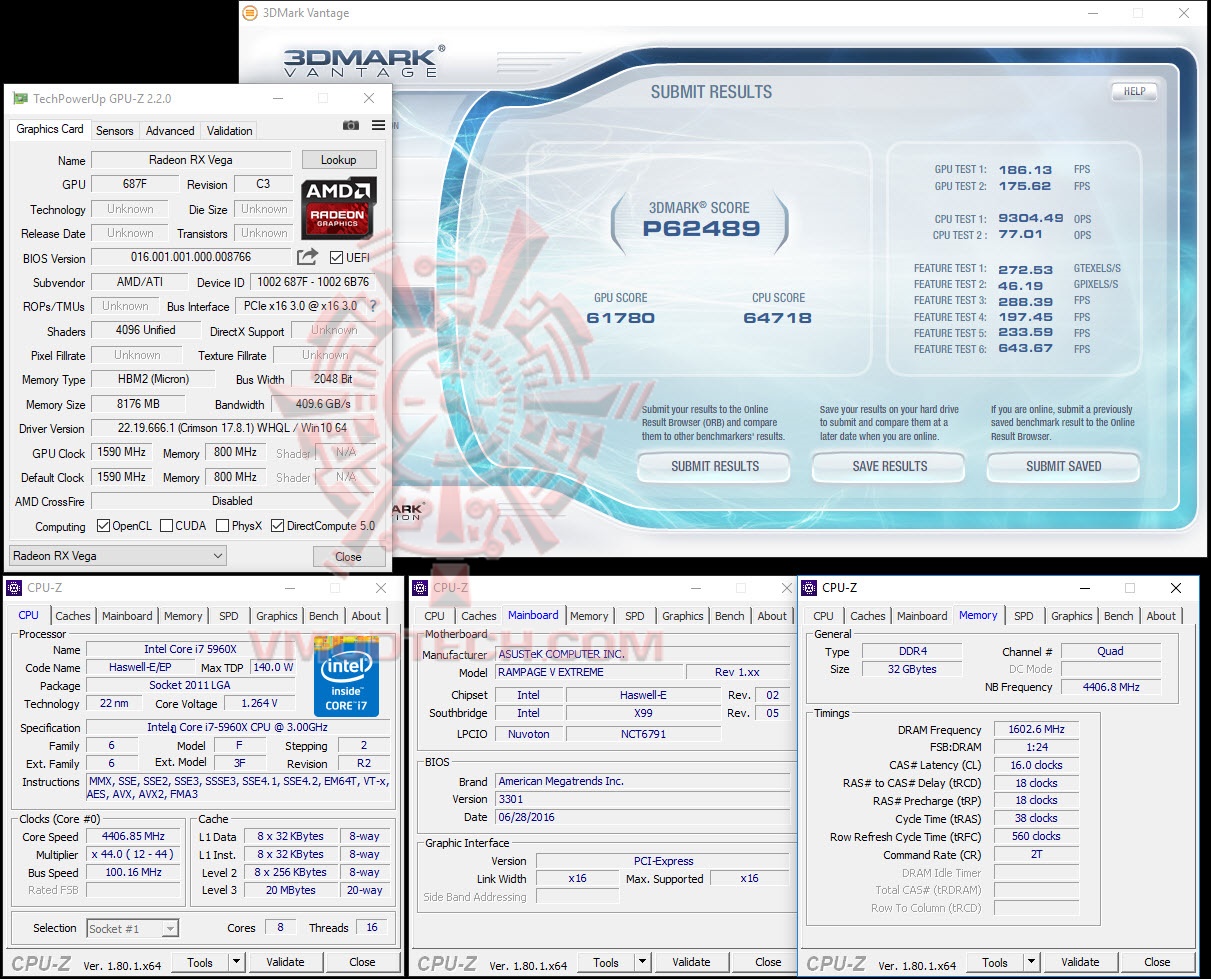Screen dimensions: 1211x979
Task: Expand Tools arrow in Mainboard CPU-Z window
Action: 642,962
